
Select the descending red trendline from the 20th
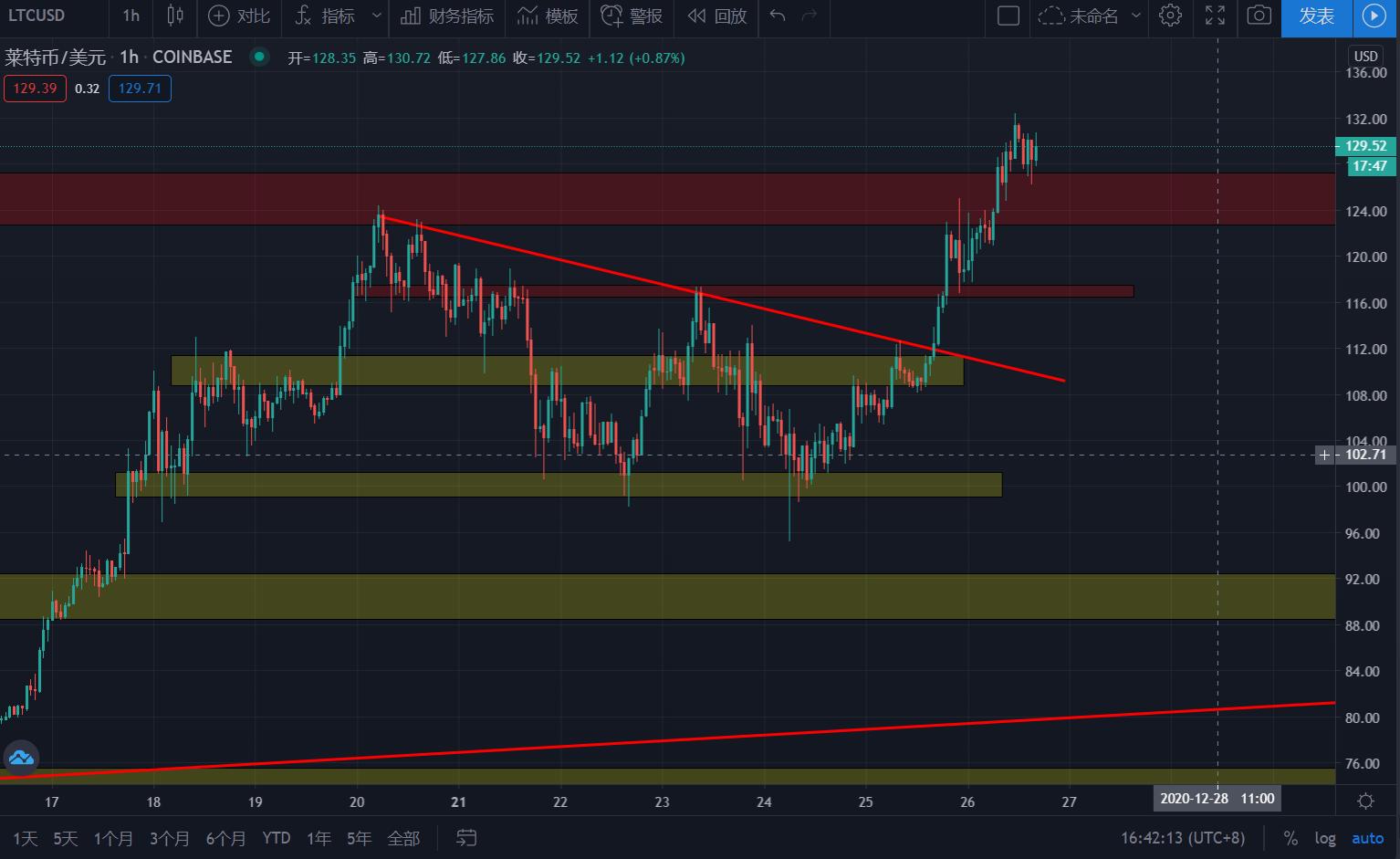coord(724,299)
